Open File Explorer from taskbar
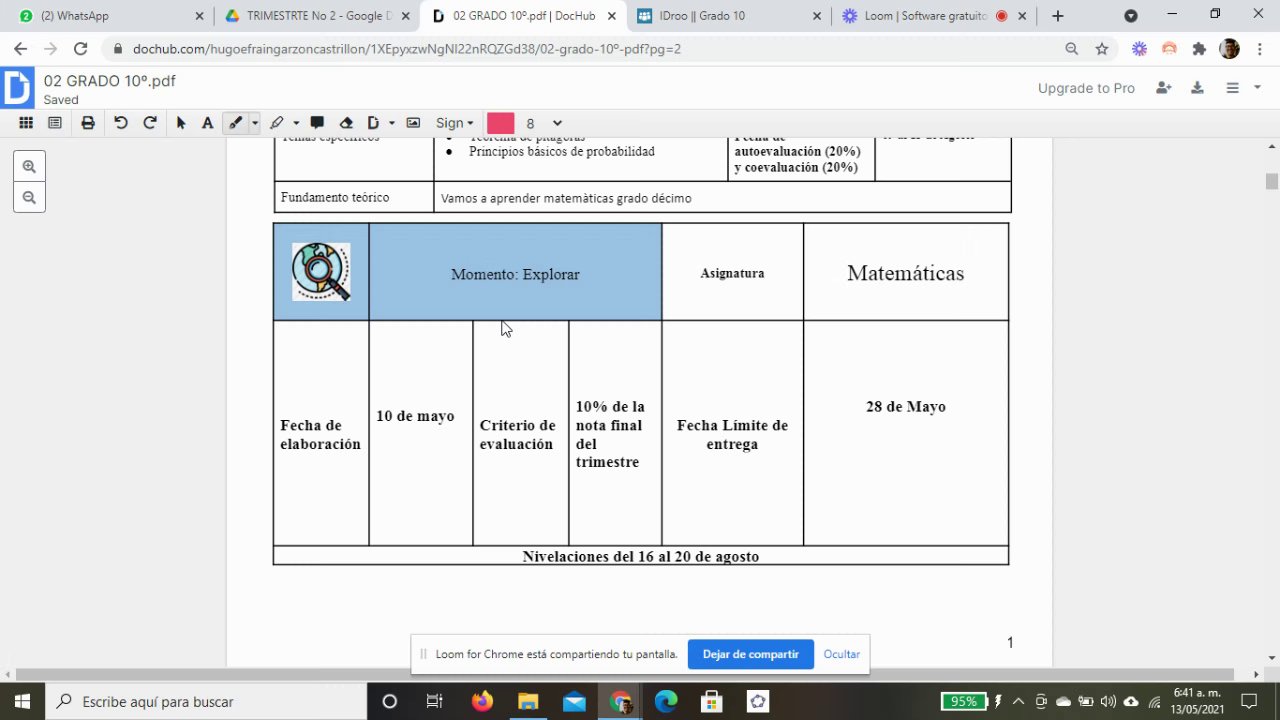This screenshot has height=720, width=1280. point(528,701)
